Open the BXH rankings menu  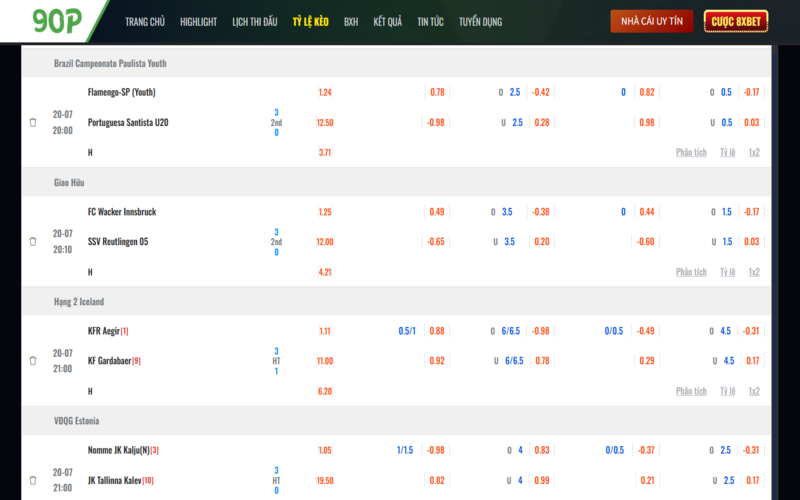(x=351, y=21)
